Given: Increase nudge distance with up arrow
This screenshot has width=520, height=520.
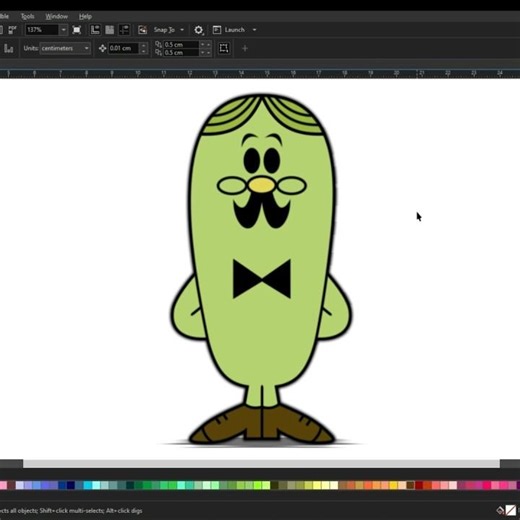Looking at the screenshot, I should click(144, 45).
